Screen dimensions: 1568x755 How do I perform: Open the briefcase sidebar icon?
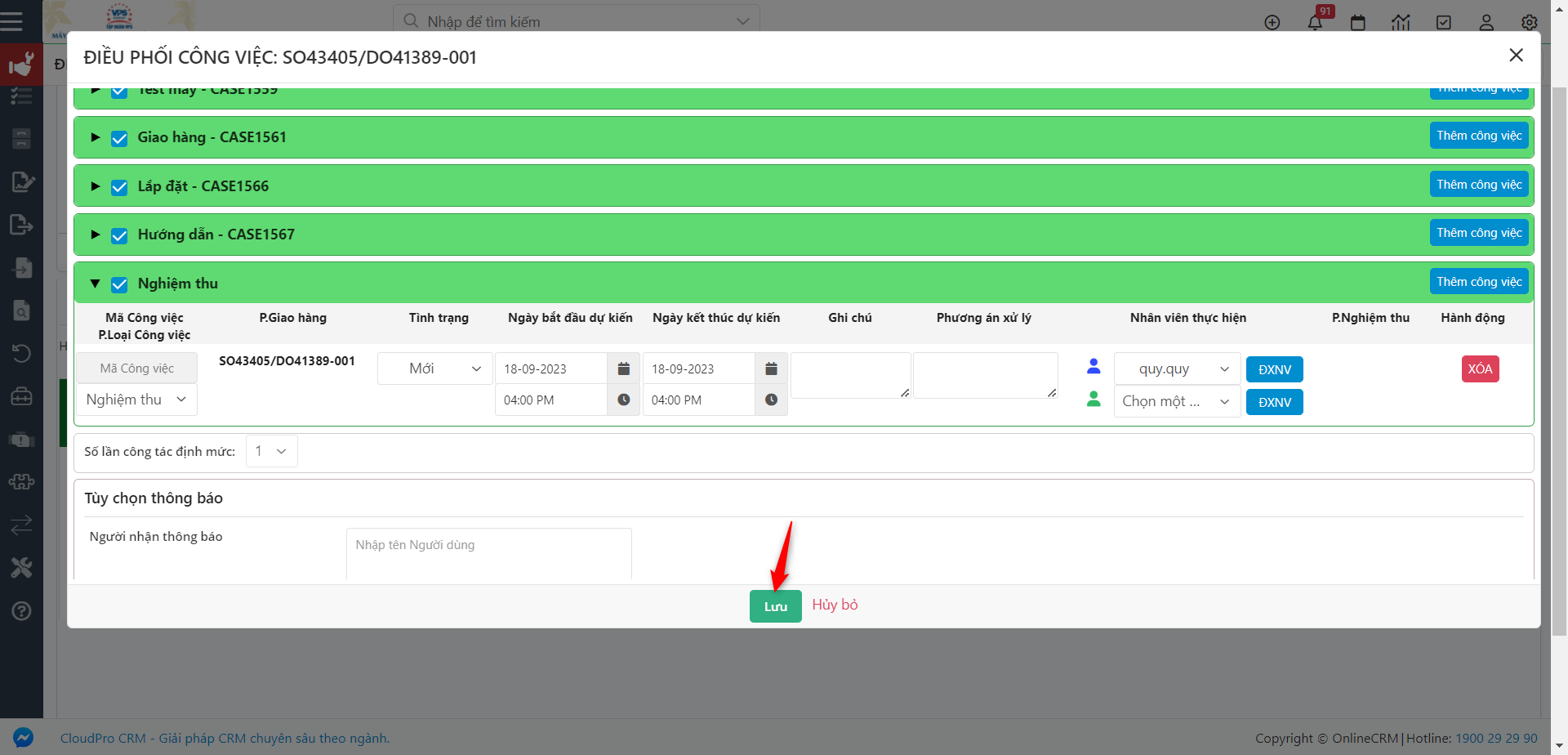click(x=22, y=396)
